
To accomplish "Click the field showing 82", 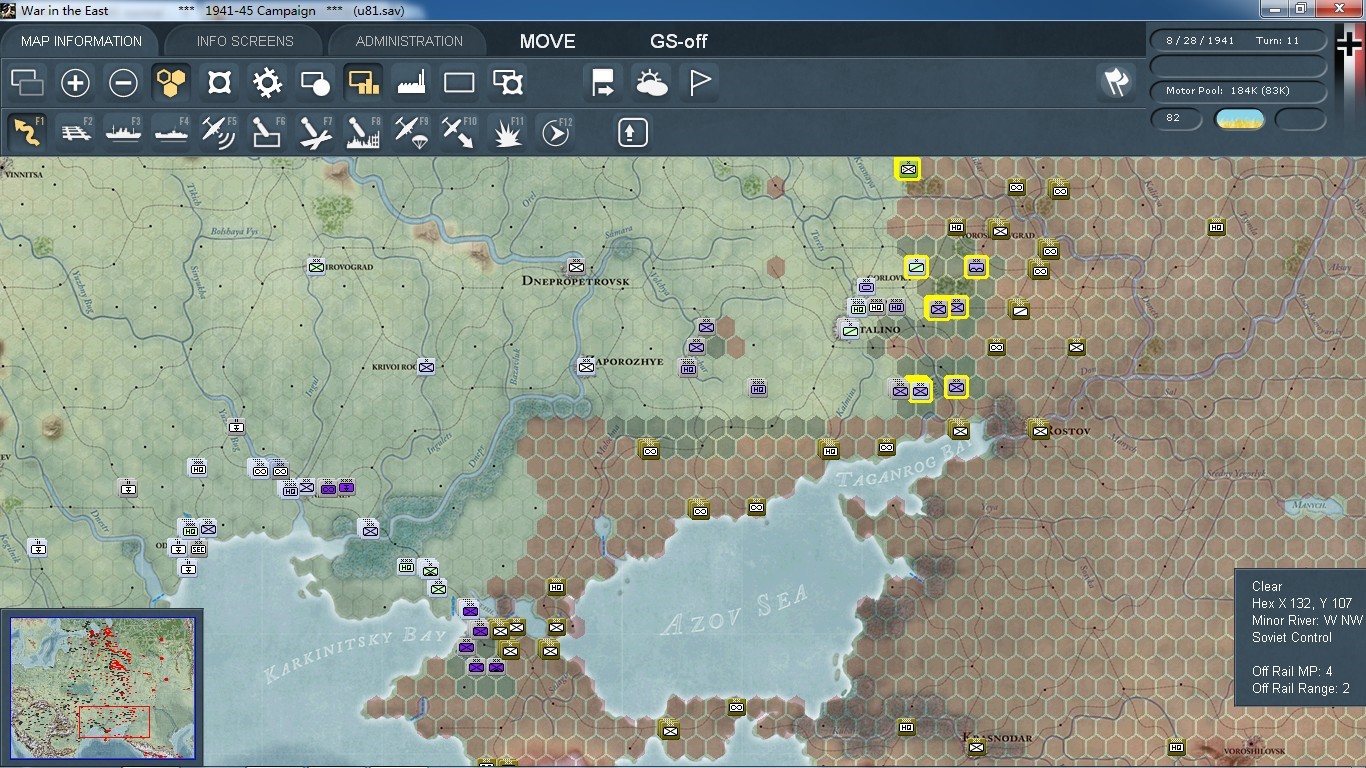I will pyautogui.click(x=1176, y=118).
